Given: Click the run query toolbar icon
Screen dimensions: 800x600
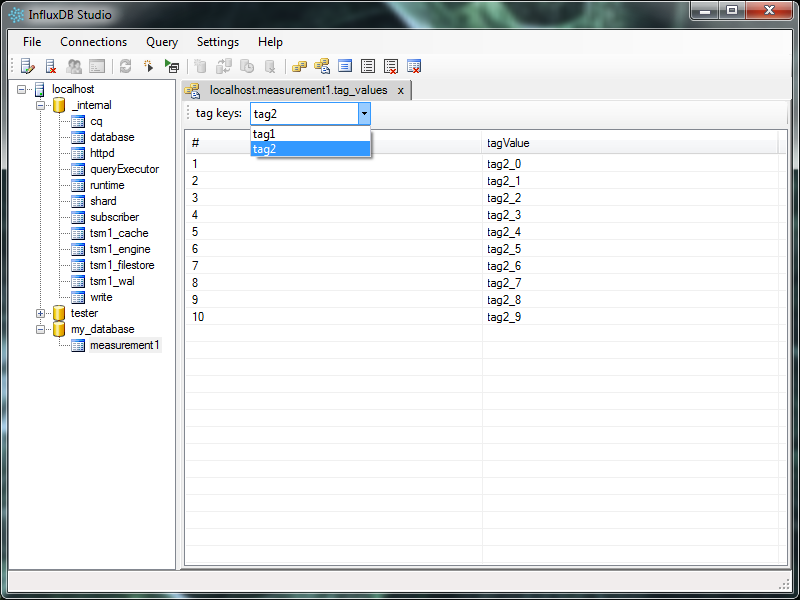Looking at the screenshot, I should (172, 66).
